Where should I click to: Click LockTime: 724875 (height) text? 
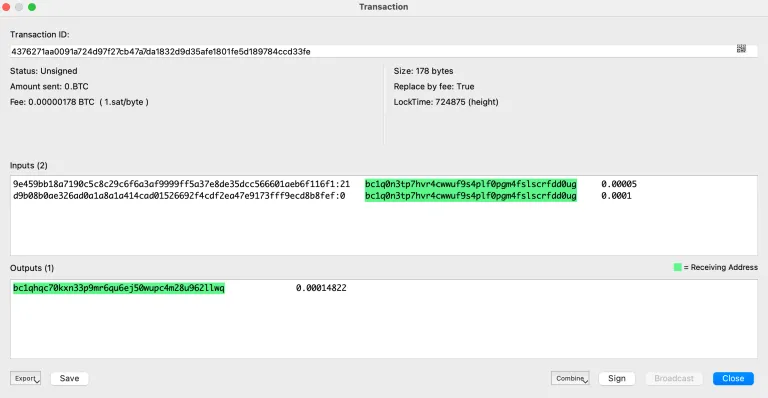coord(446,102)
